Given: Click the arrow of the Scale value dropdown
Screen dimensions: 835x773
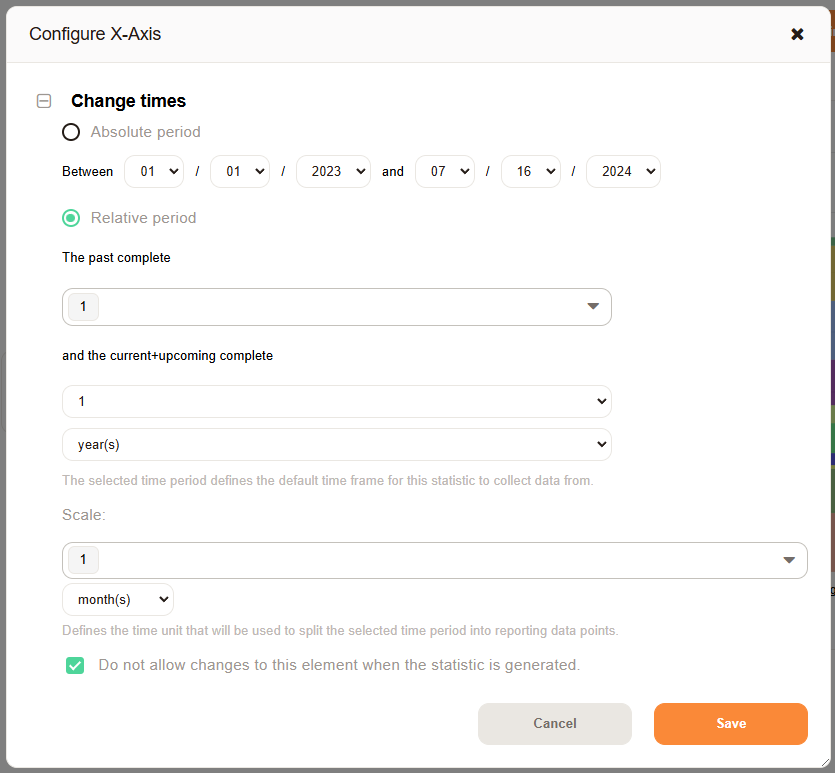Looking at the screenshot, I should point(788,560).
